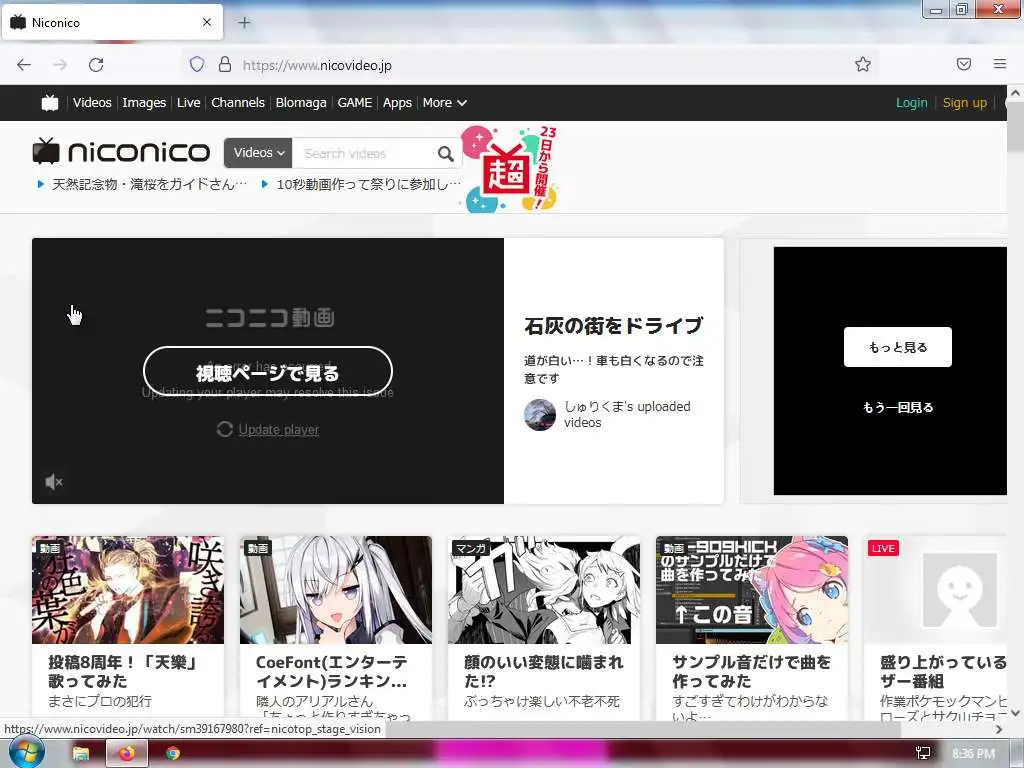Open 顔のいい変態に噛まれた manga thumbnail
Viewport: 1024px width, 768px height.
click(544, 590)
